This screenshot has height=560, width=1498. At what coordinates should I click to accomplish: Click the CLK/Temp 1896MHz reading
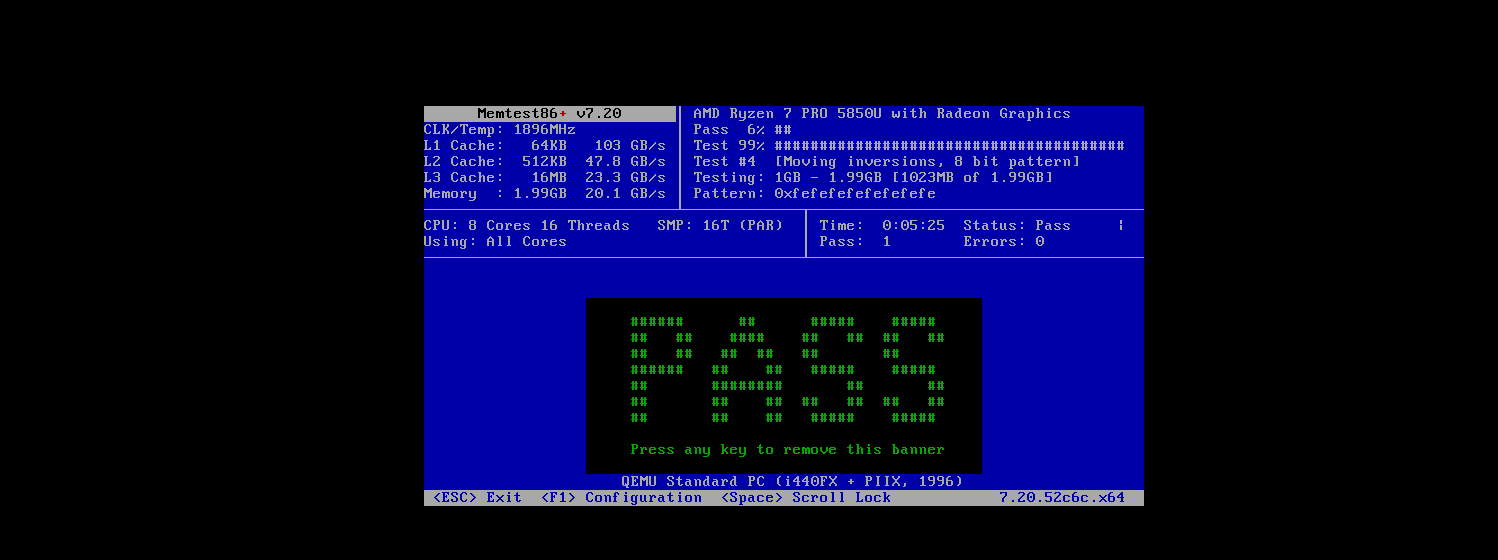pos(499,130)
